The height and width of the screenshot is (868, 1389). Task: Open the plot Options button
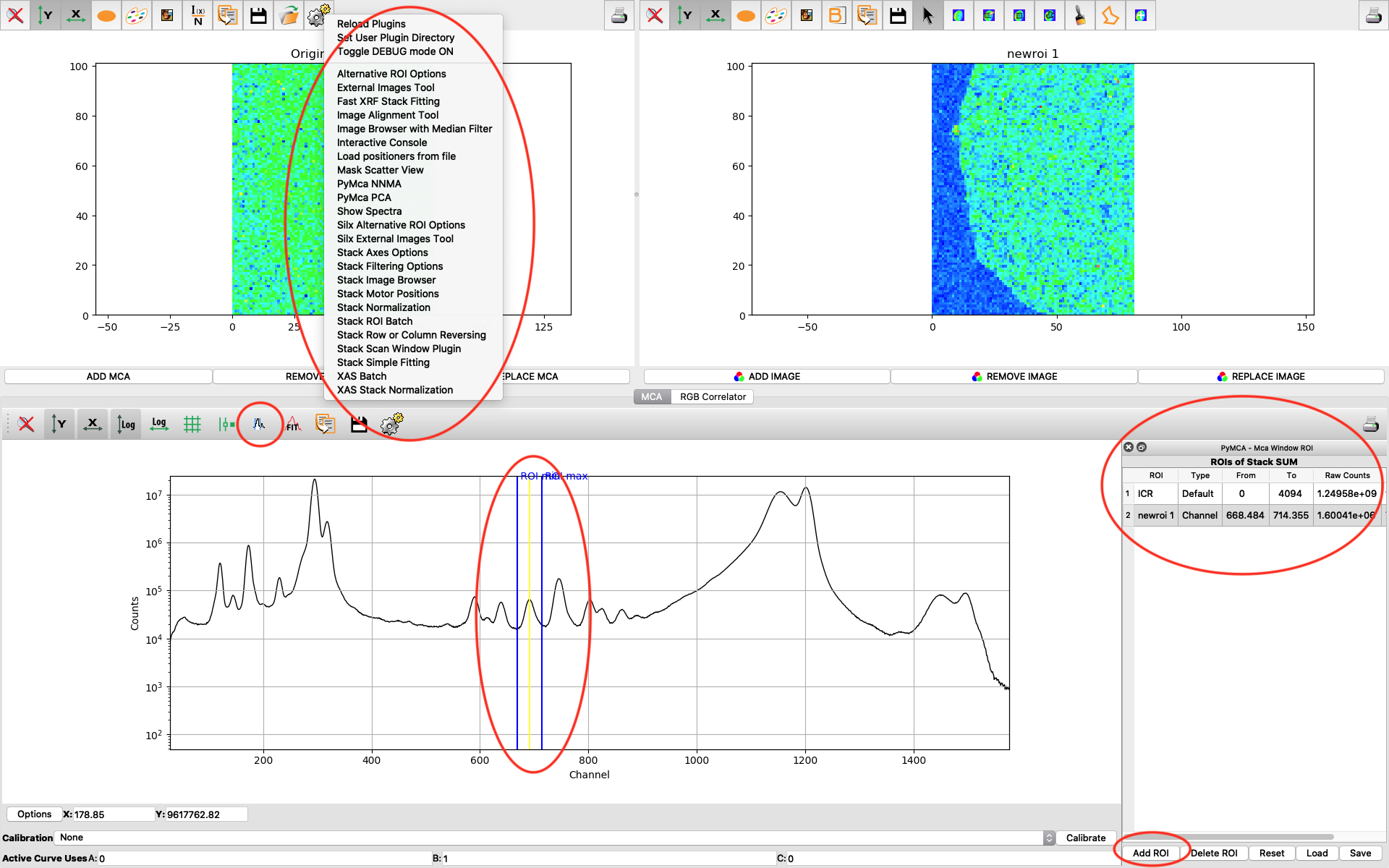point(34,814)
